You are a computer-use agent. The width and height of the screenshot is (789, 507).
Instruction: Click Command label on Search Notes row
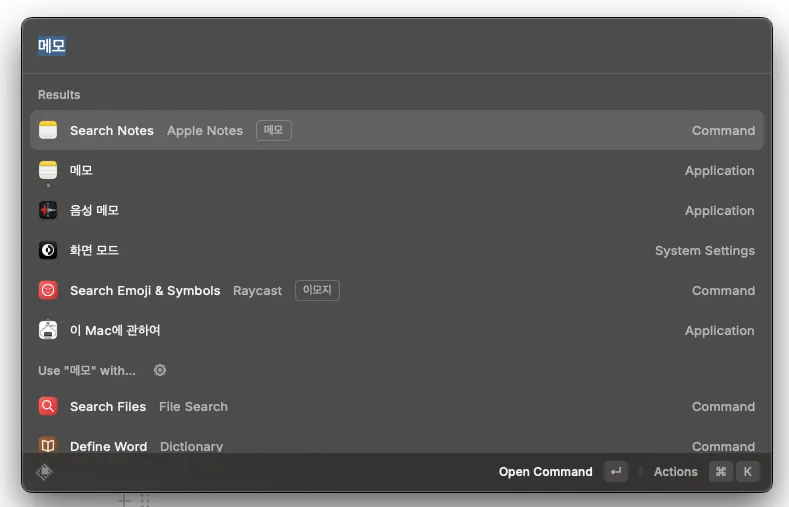pos(723,131)
